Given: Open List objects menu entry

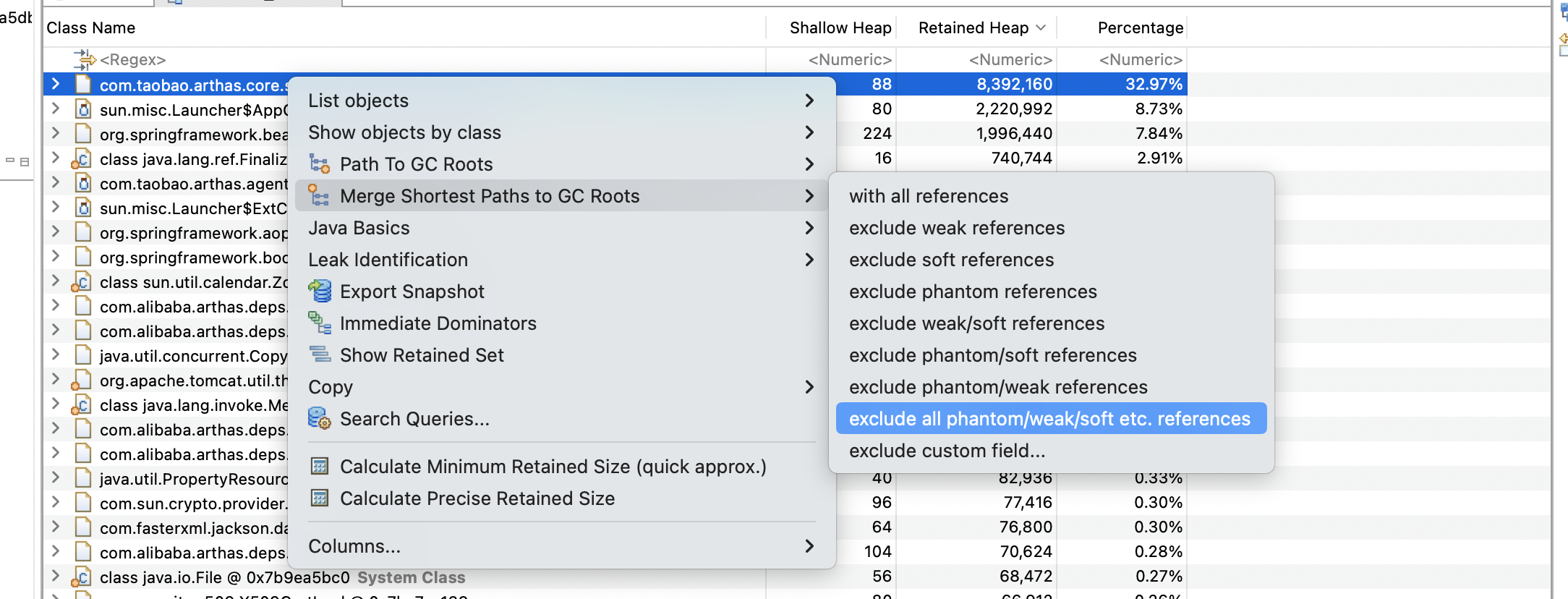Looking at the screenshot, I should 561,101.
